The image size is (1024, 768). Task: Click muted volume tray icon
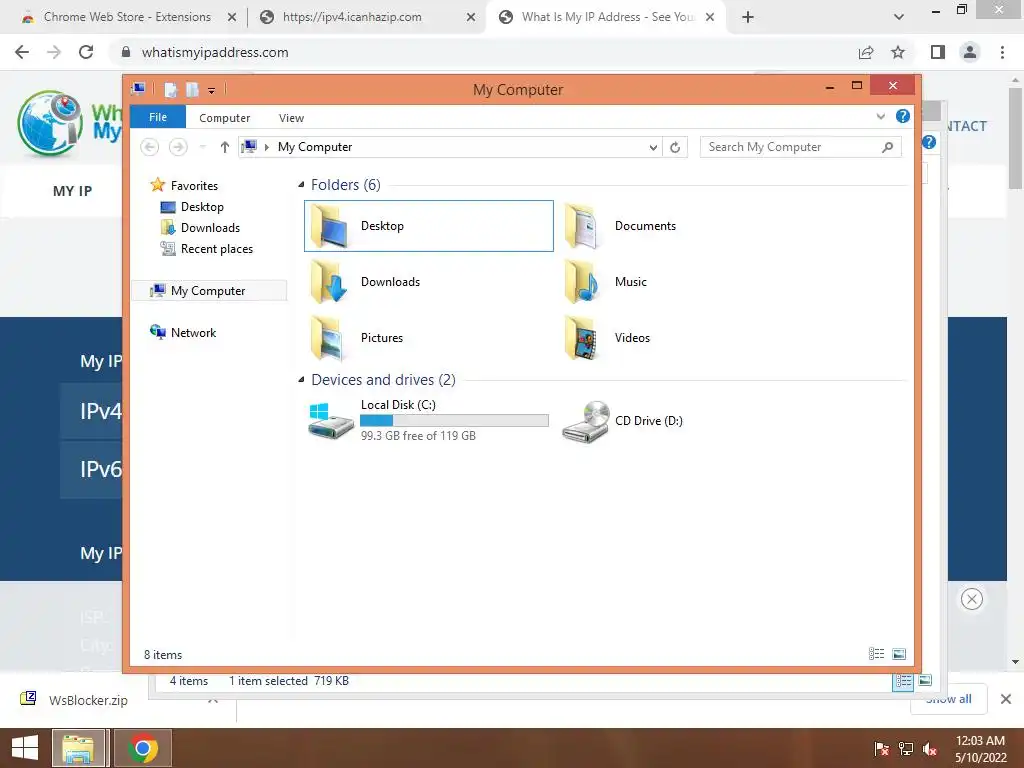pos(930,749)
